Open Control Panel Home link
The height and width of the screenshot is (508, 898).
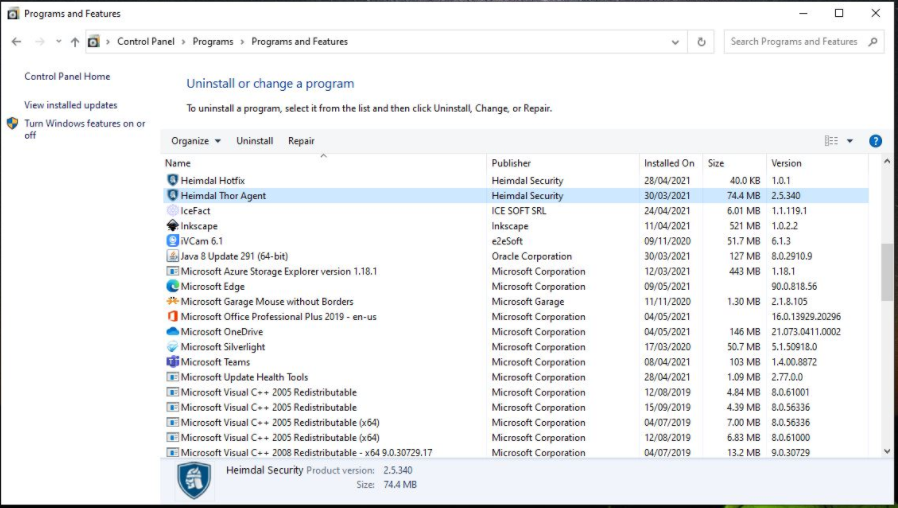click(67, 76)
